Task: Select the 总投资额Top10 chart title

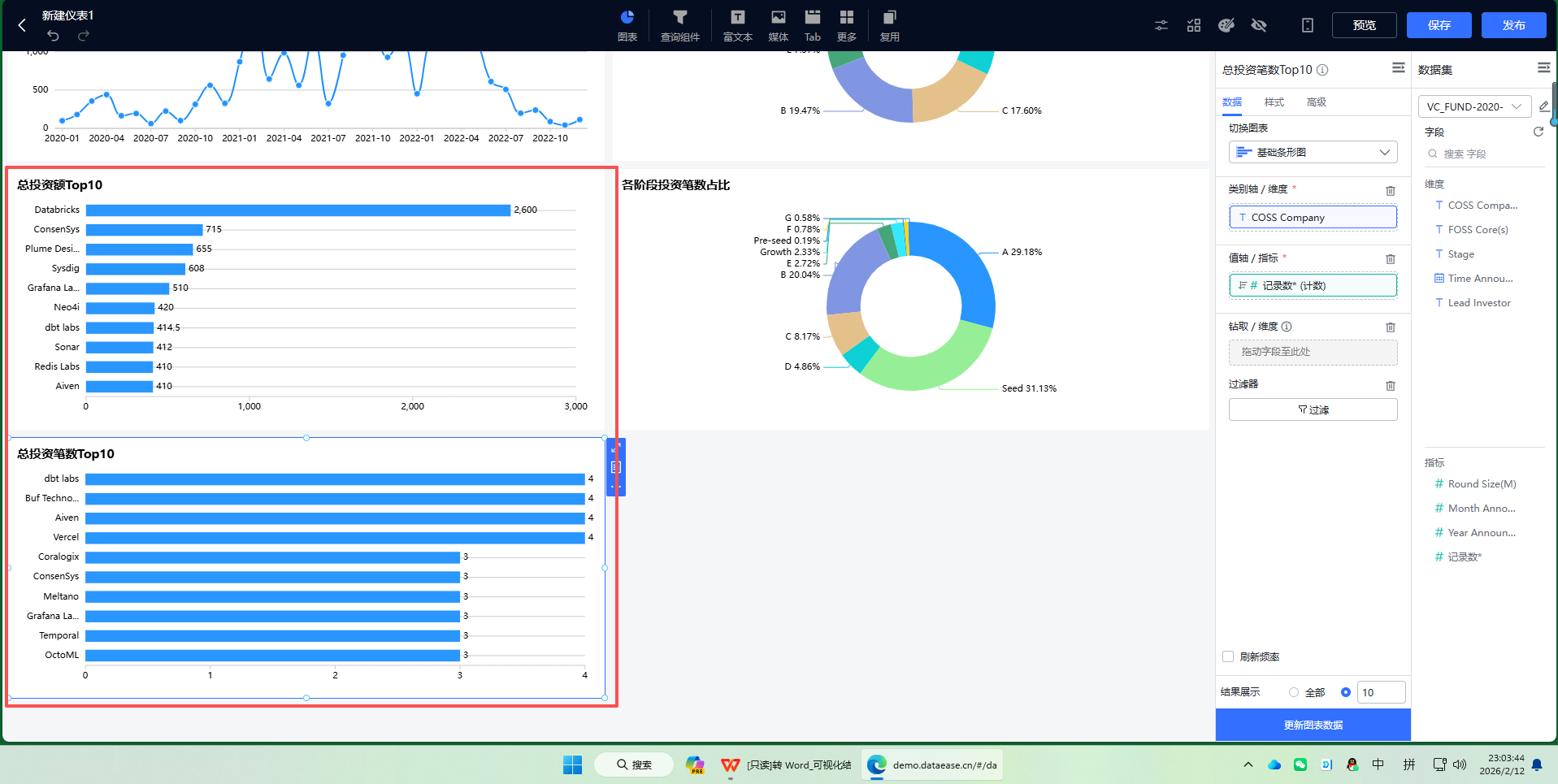Action: [60, 185]
